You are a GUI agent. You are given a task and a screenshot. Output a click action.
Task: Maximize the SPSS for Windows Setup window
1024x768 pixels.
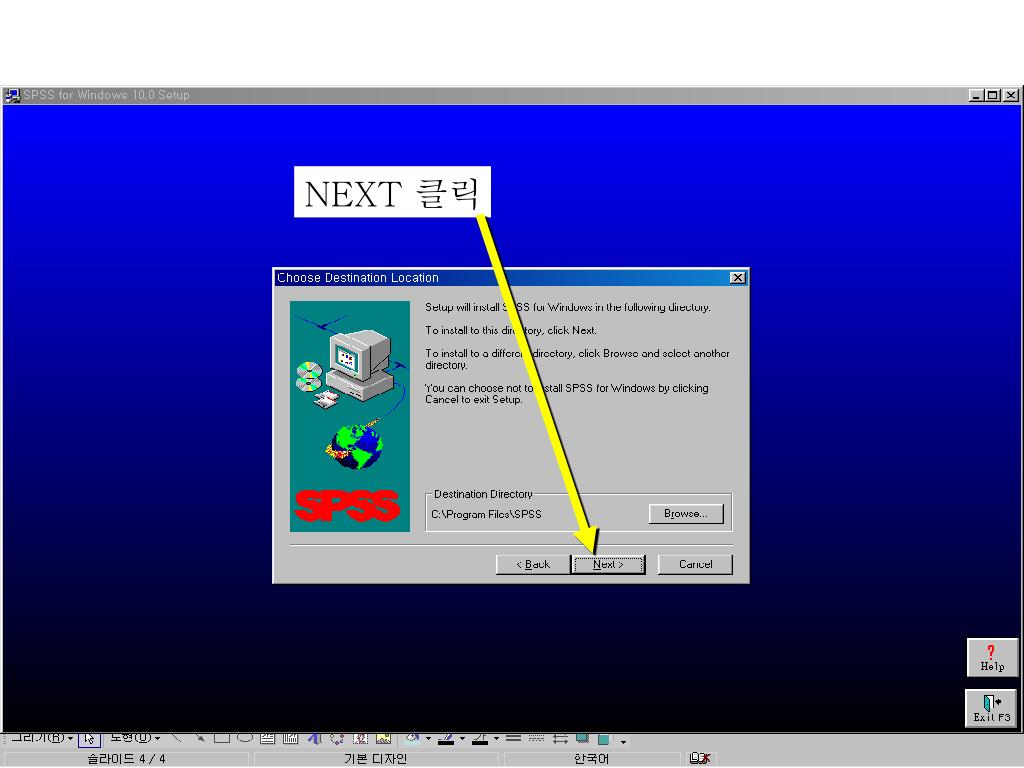click(x=993, y=95)
